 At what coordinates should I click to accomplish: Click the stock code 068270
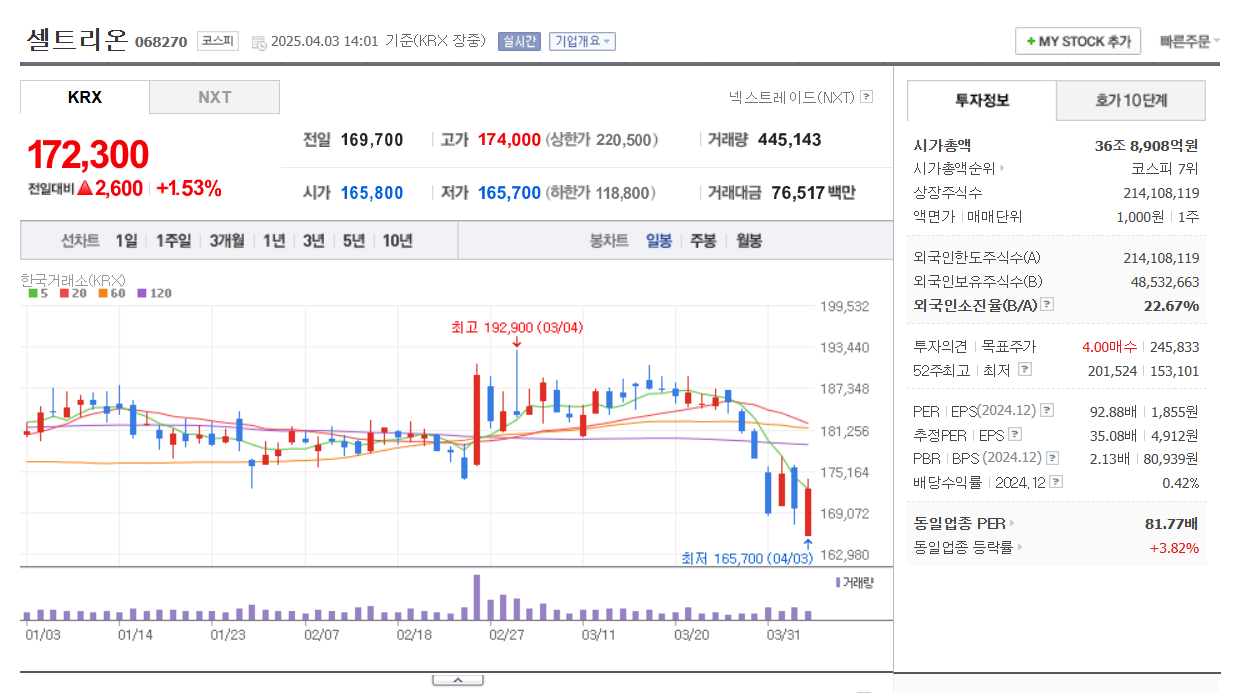pyautogui.click(x=161, y=42)
